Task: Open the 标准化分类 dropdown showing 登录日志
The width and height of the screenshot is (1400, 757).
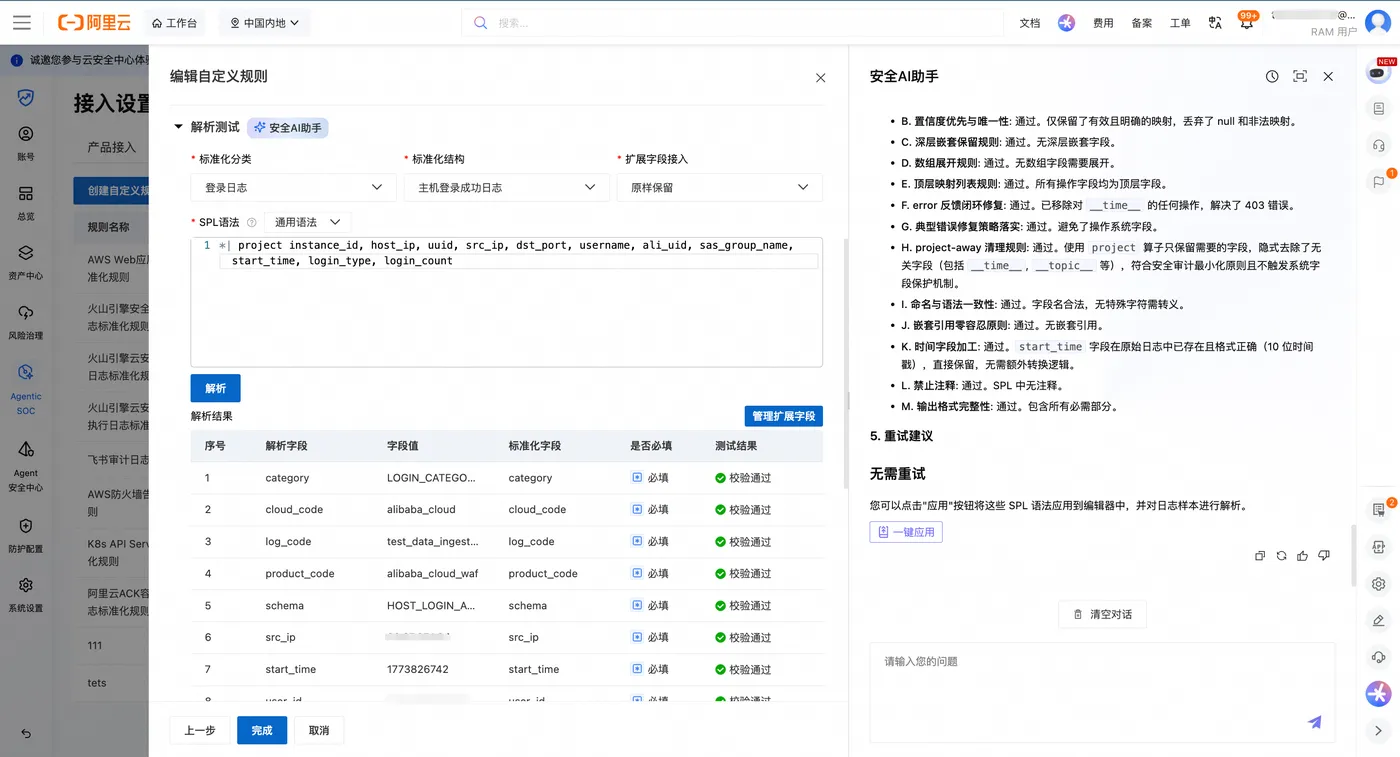Action: coord(293,187)
